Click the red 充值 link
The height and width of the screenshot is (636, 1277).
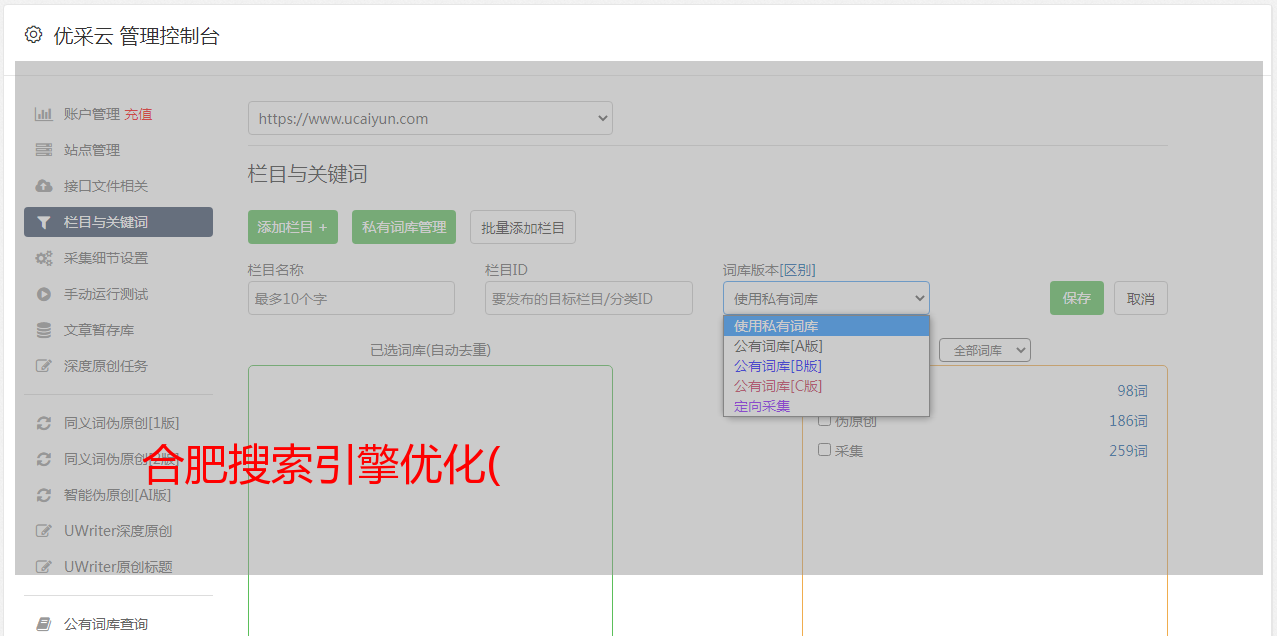138,114
